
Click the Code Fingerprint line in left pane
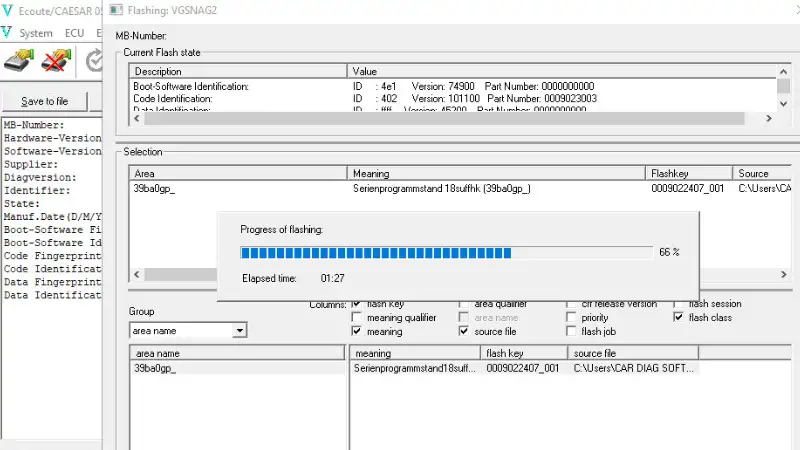click(x=53, y=256)
